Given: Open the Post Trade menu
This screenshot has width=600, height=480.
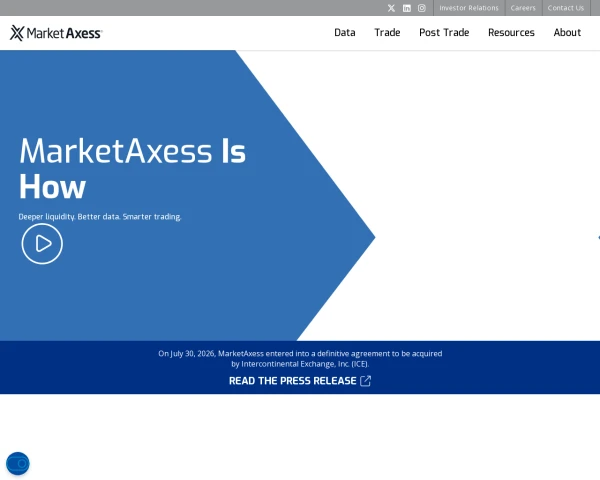Looking at the screenshot, I should point(444,33).
